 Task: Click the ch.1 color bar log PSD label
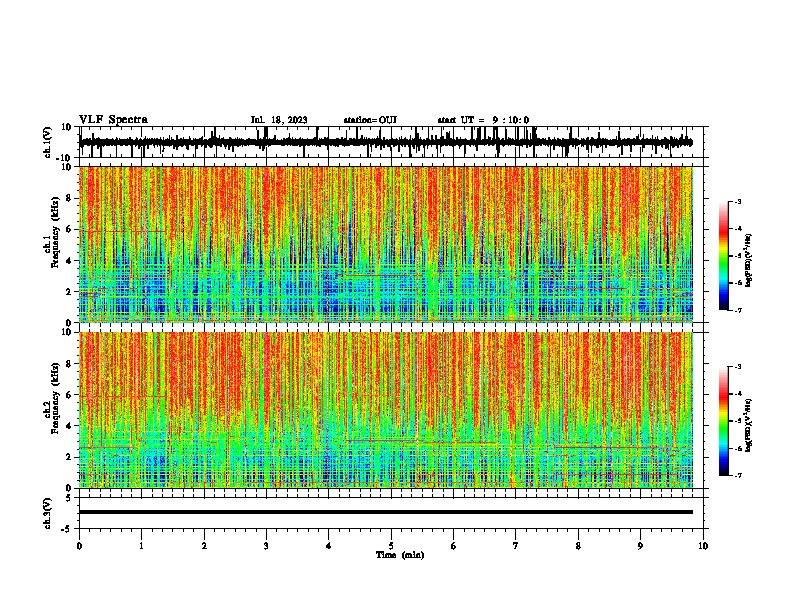pyautogui.click(x=749, y=260)
